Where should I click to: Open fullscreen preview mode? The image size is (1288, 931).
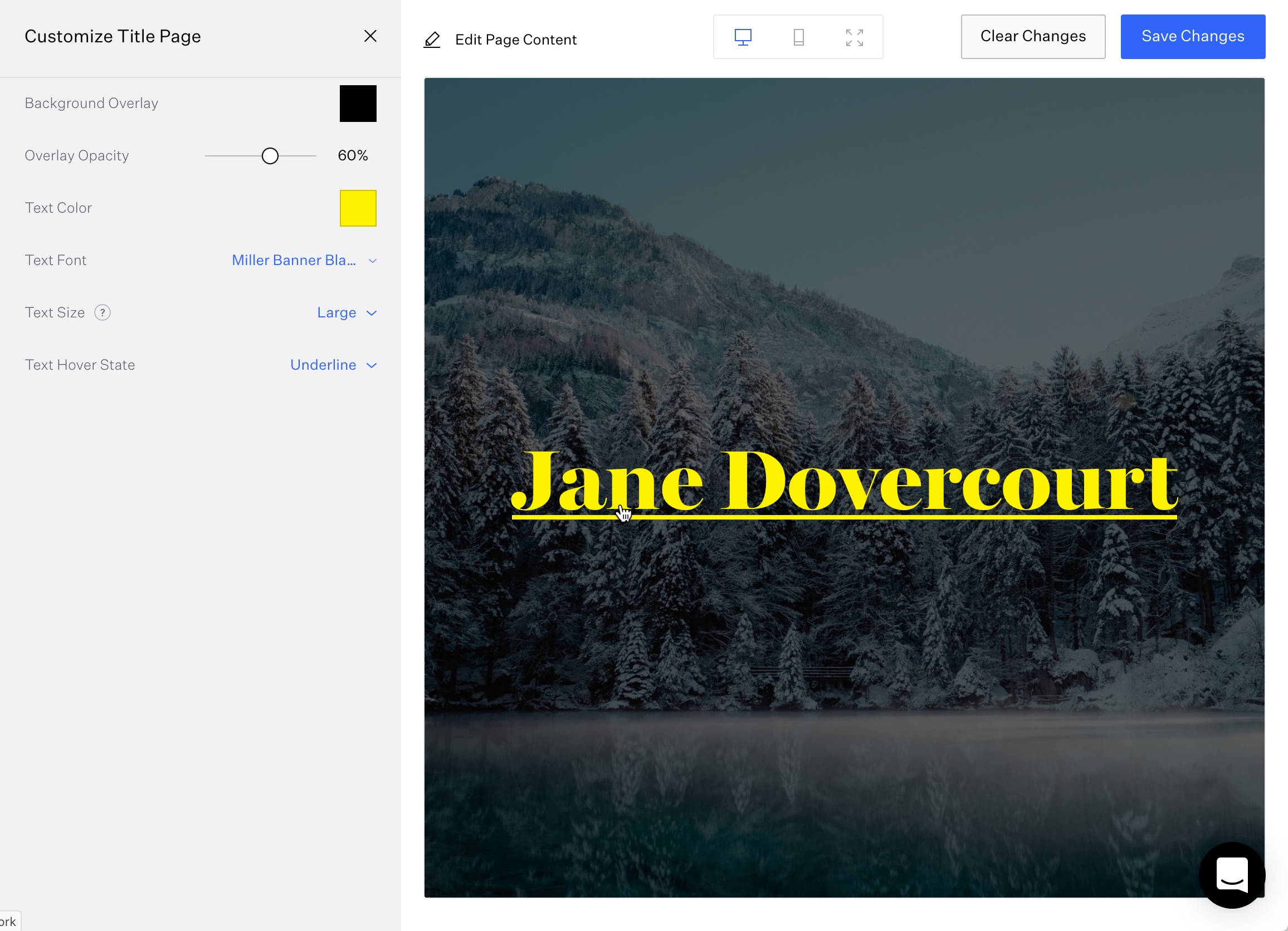point(854,37)
